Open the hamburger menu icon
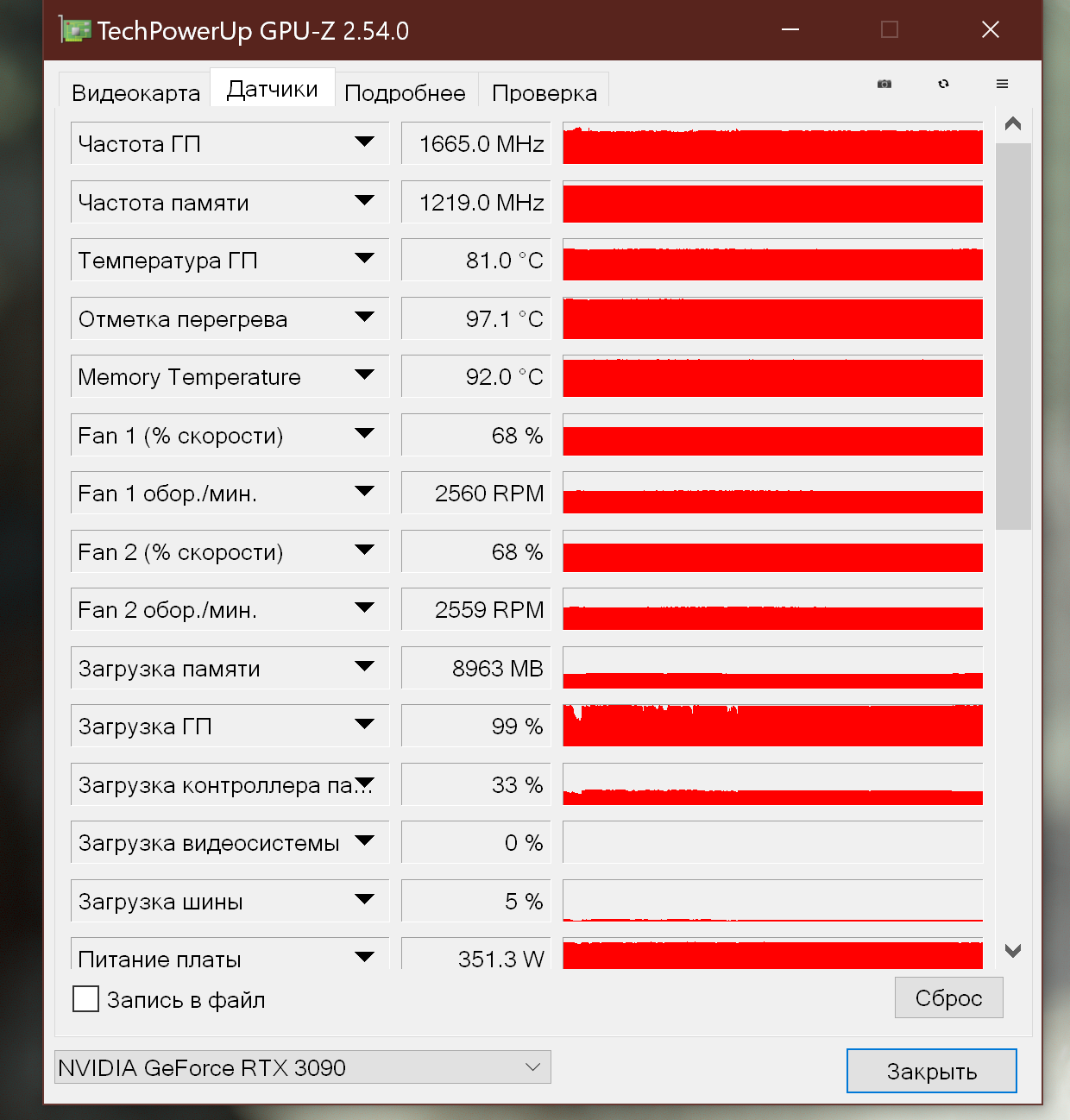 coord(1002,84)
